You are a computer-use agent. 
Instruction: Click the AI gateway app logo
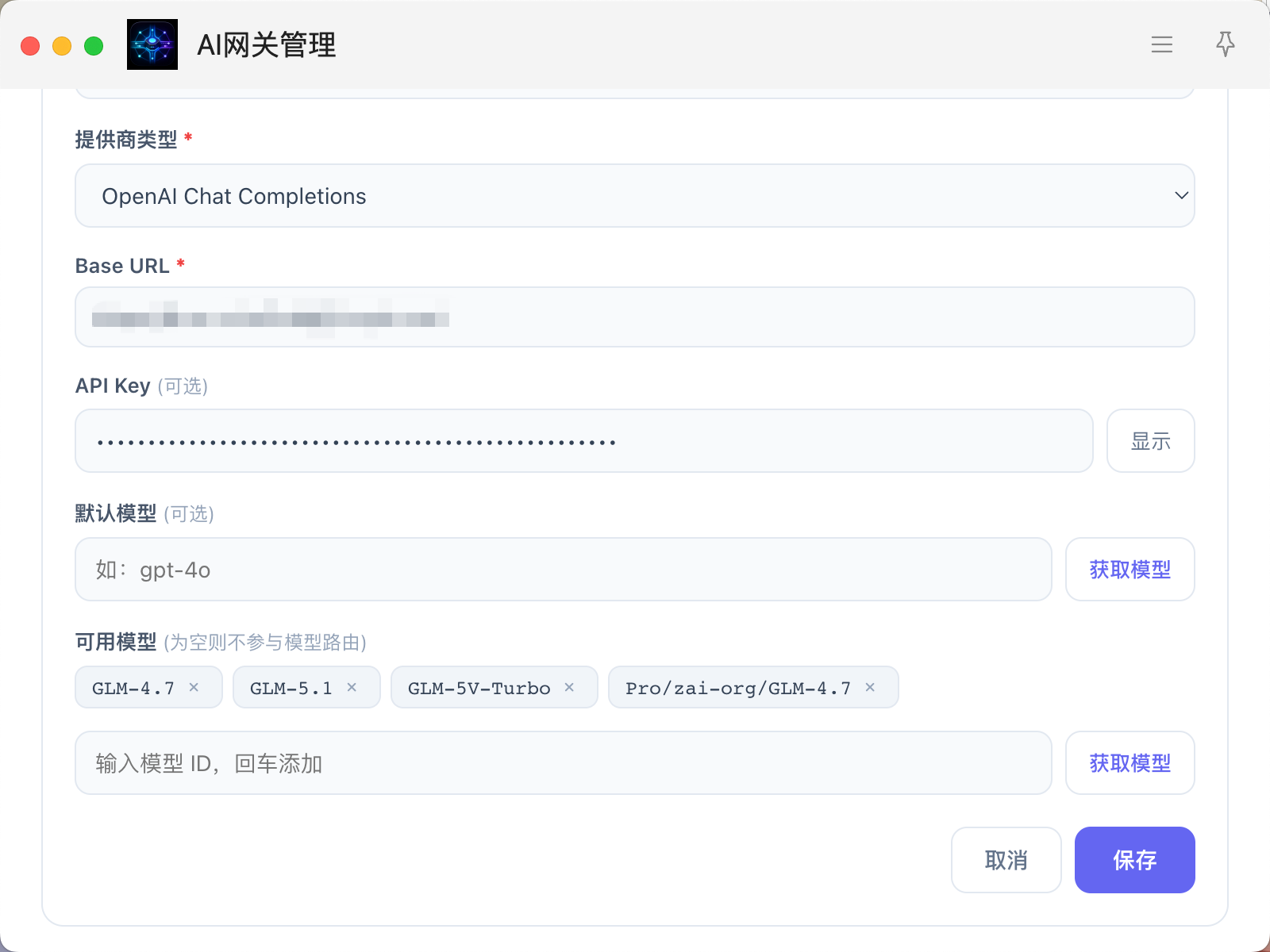152,44
